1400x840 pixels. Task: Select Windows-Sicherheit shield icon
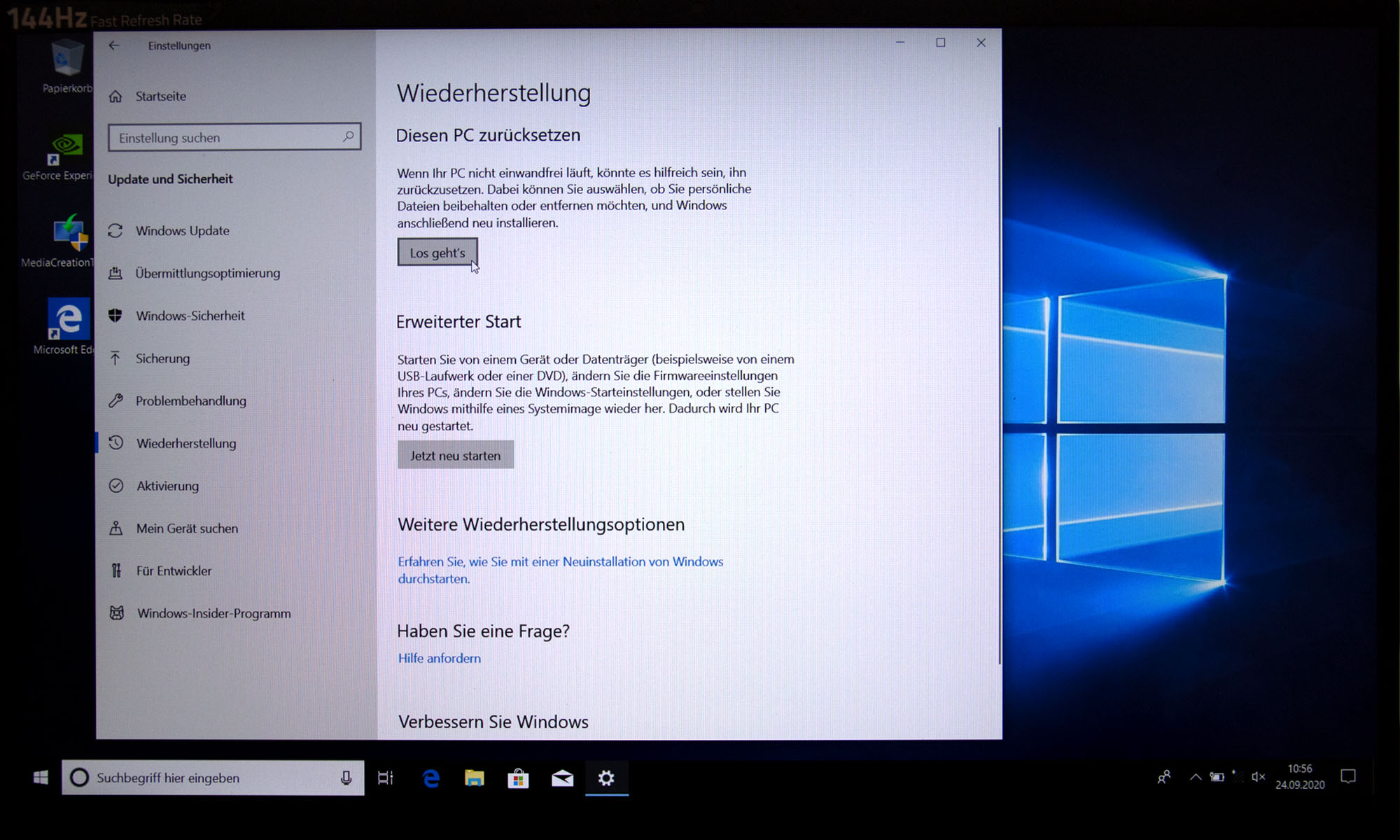tap(115, 316)
